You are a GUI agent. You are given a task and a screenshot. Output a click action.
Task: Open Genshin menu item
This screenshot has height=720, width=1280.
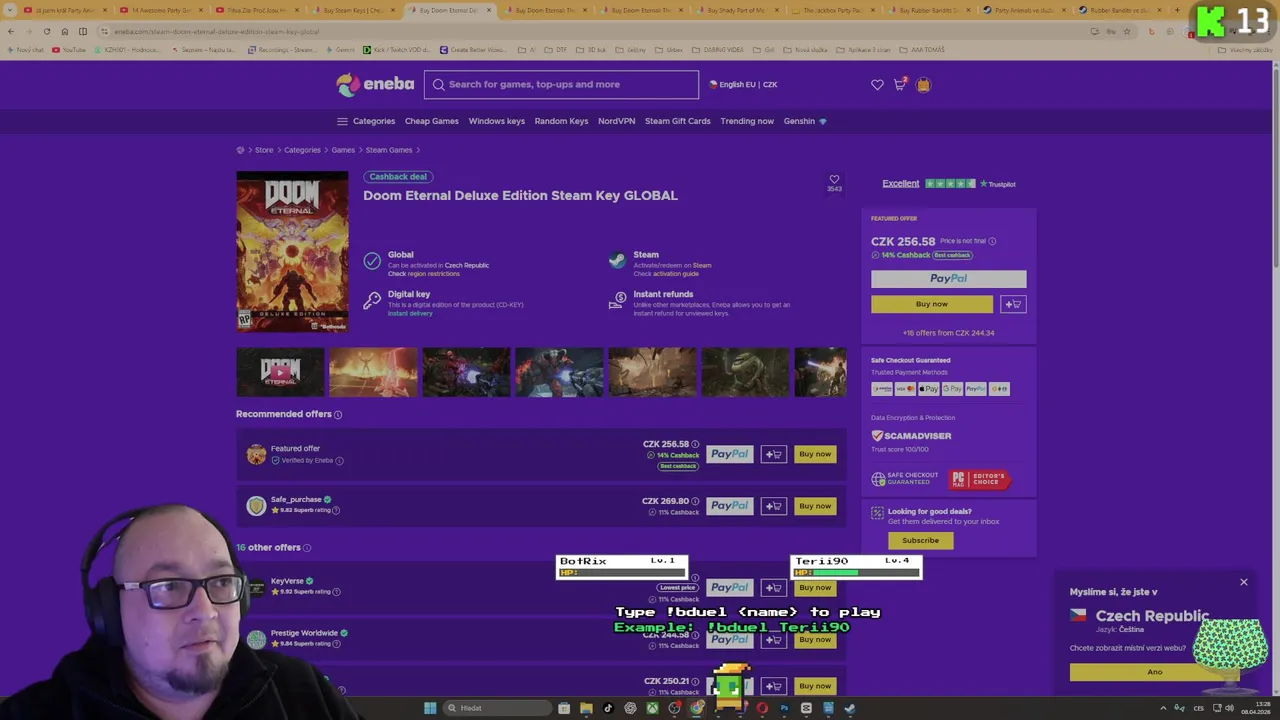tap(805, 121)
